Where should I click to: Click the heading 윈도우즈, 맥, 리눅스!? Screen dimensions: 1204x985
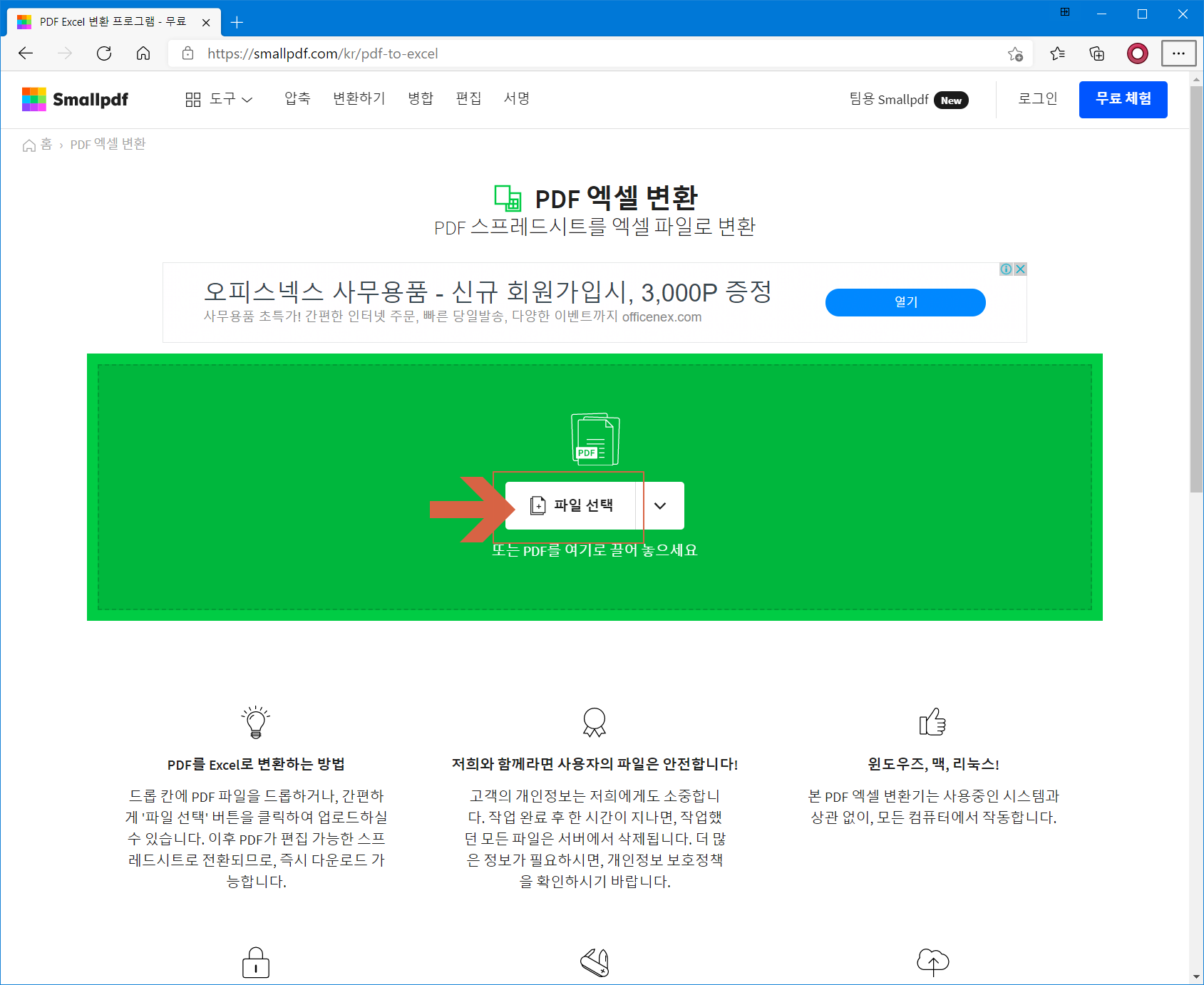933,764
